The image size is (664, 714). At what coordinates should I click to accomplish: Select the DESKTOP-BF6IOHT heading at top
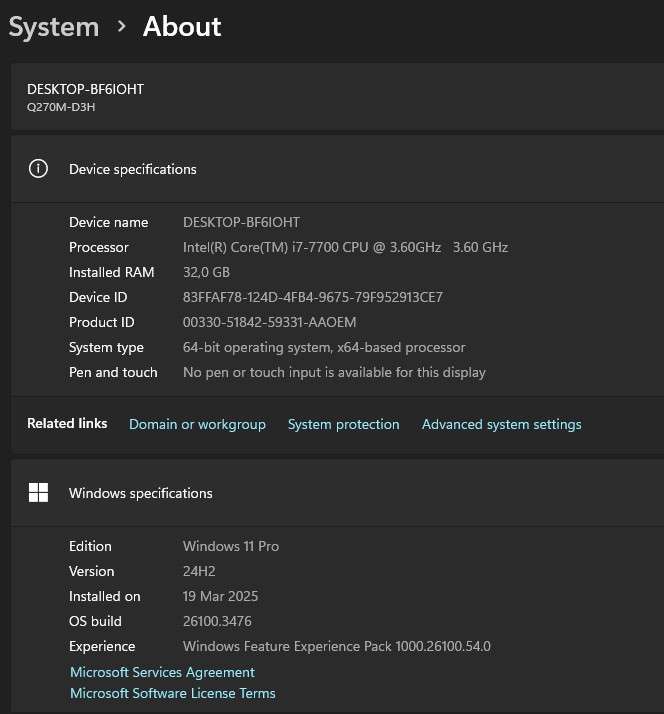pos(85,89)
